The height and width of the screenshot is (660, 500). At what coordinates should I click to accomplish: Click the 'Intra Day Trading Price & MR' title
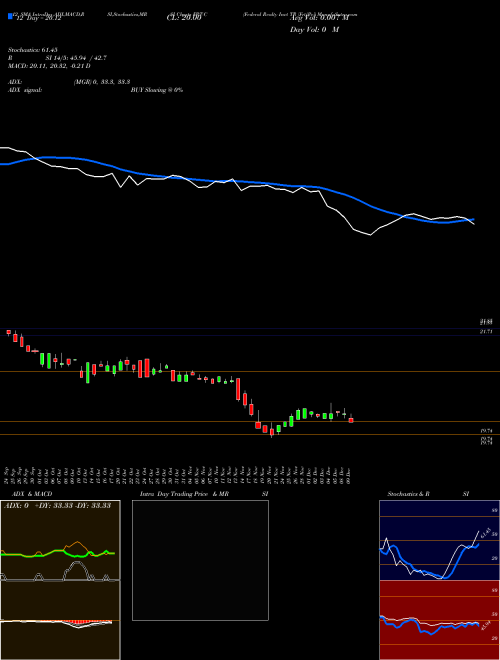click(x=185, y=494)
